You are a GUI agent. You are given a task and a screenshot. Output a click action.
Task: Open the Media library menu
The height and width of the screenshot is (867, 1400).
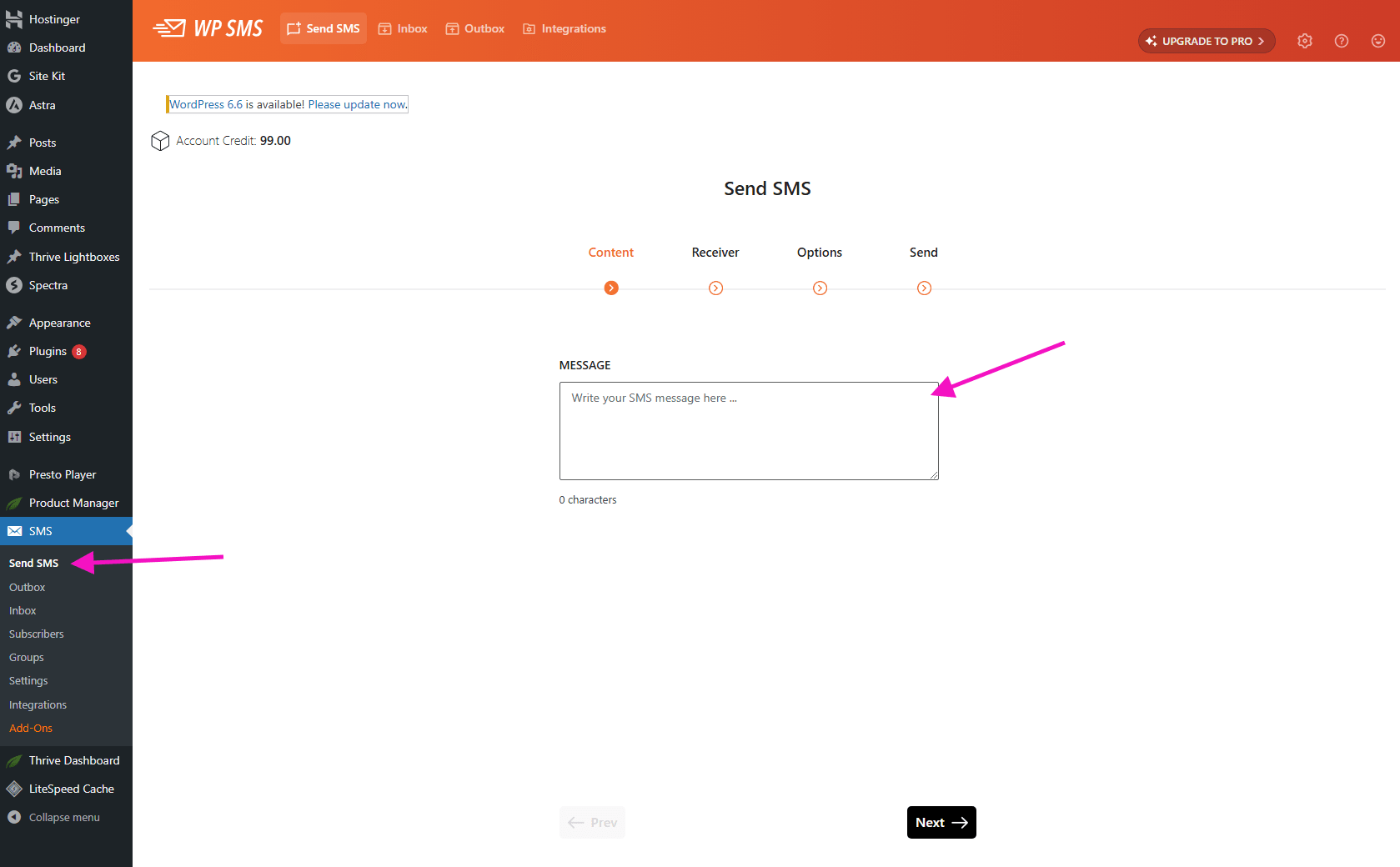coord(66,171)
